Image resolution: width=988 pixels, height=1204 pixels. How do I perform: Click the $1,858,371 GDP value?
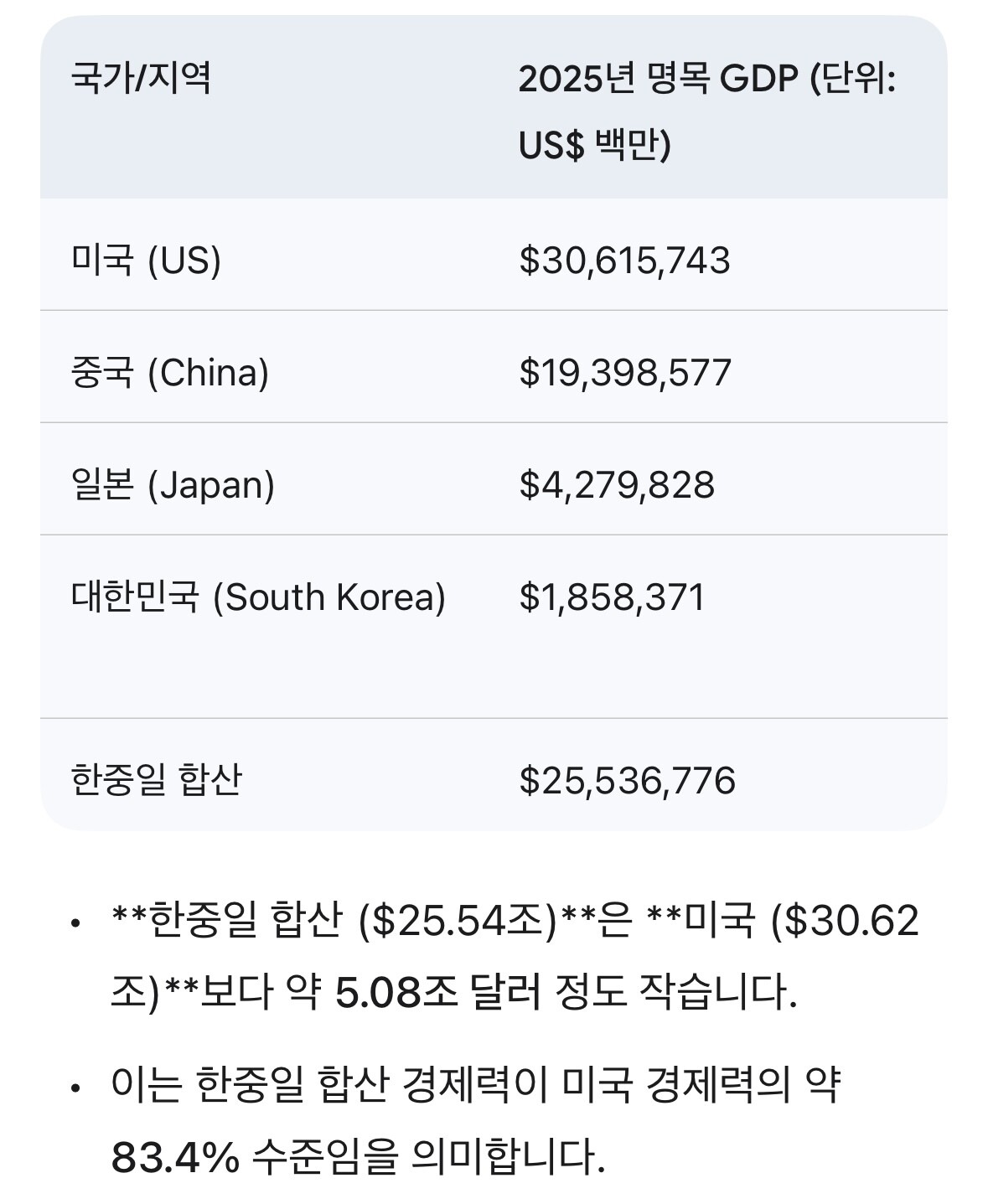pyautogui.click(x=612, y=597)
